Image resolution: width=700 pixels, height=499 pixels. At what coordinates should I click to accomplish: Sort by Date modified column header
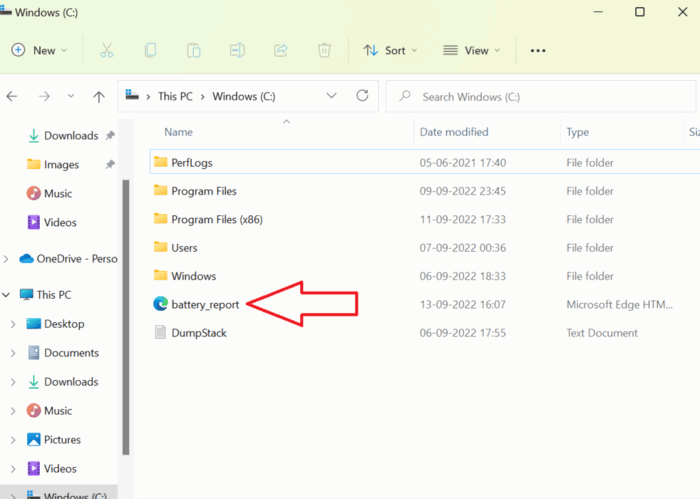[454, 132]
